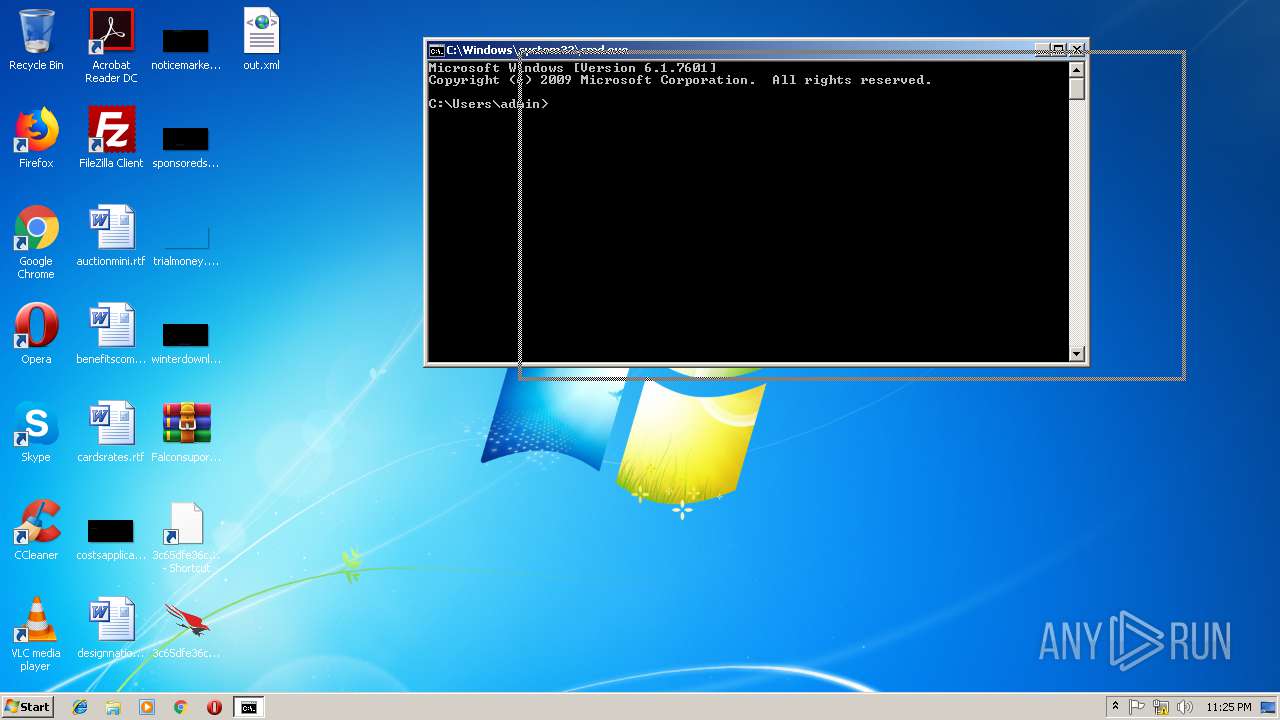Screen dimensions: 1280x720
Task: Click Chrome icon in taskbar
Action: 181,707
